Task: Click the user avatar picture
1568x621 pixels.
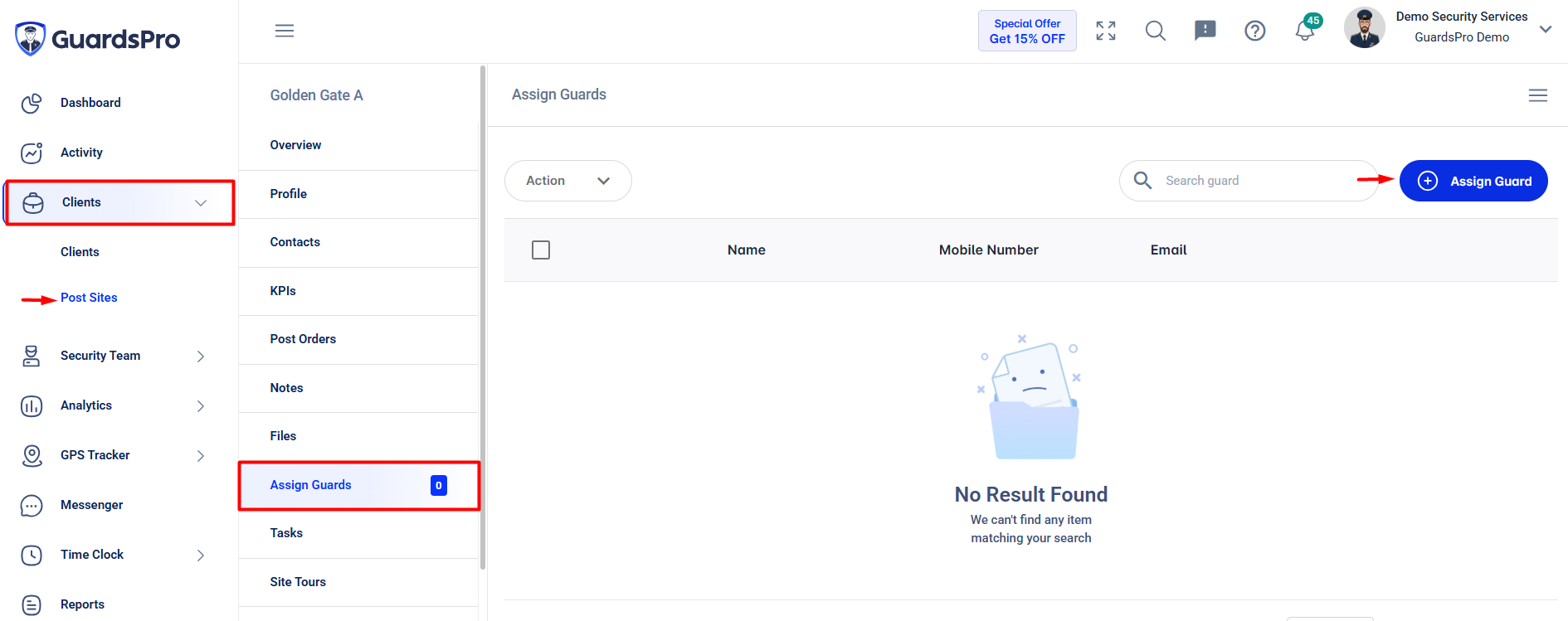Action: coord(1365,27)
